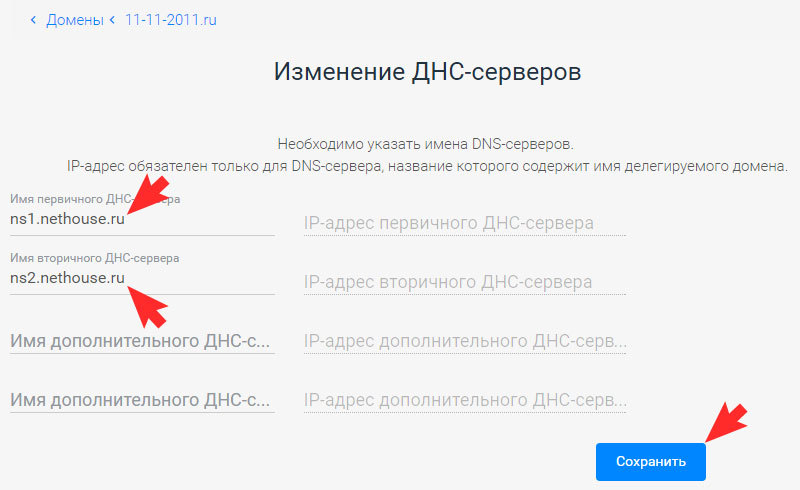
Task: Click the red arrow pointing at Сохранить
Action: [x=726, y=422]
